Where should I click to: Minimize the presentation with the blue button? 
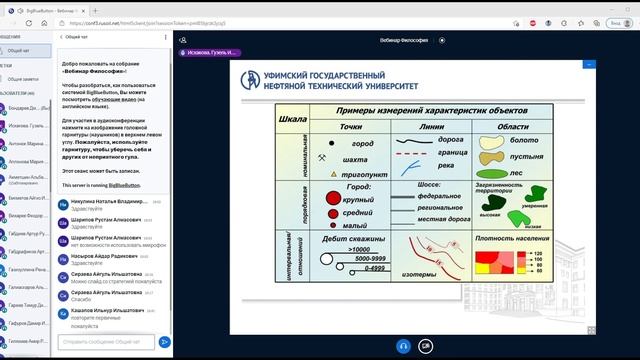(x=589, y=64)
